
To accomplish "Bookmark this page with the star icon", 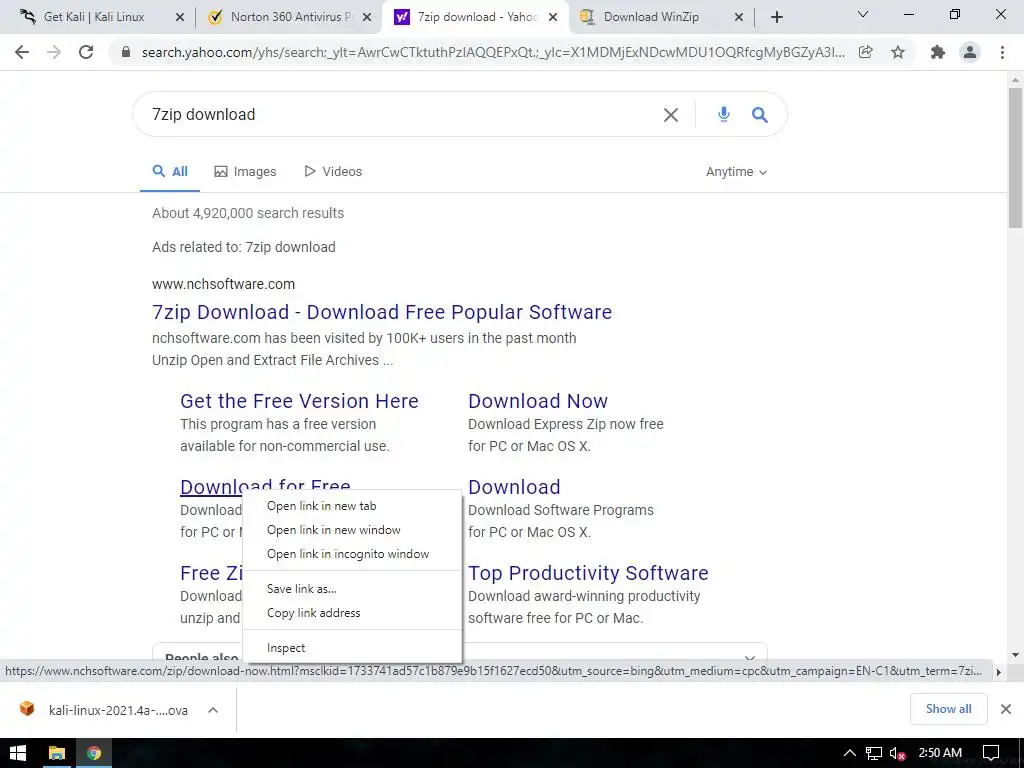I will click(x=898, y=52).
